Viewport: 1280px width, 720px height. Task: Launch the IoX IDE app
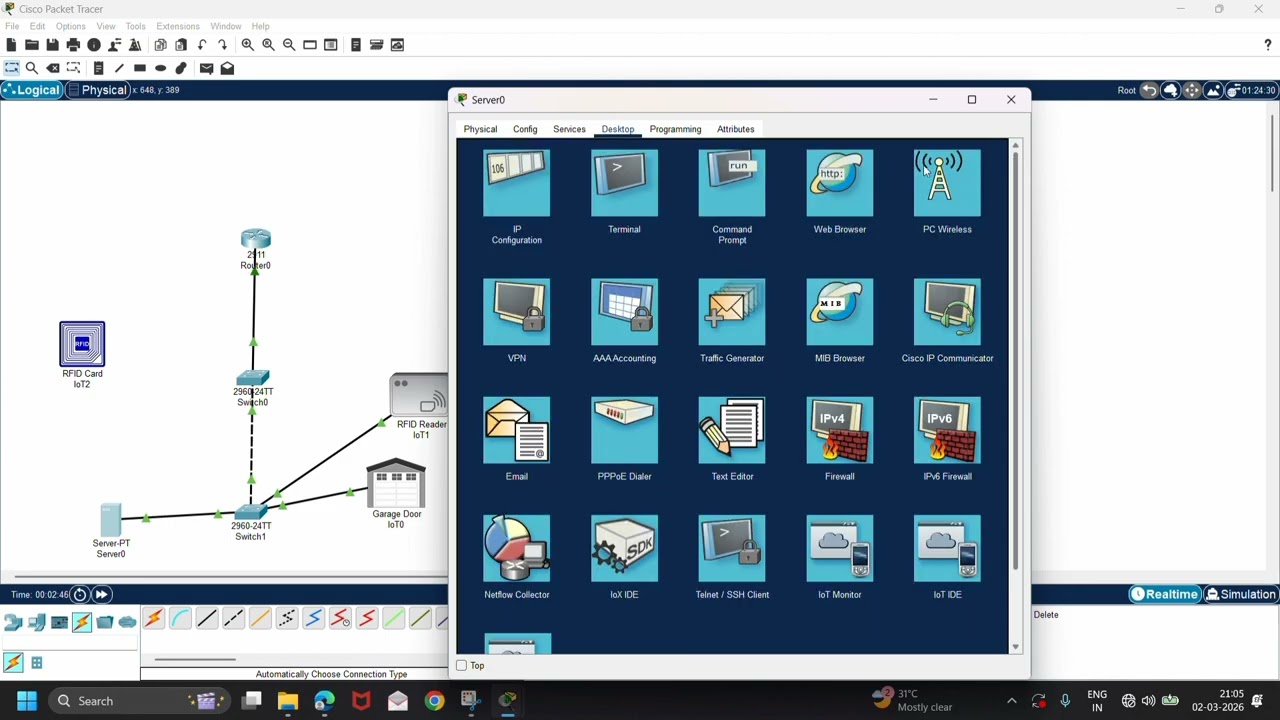(624, 548)
